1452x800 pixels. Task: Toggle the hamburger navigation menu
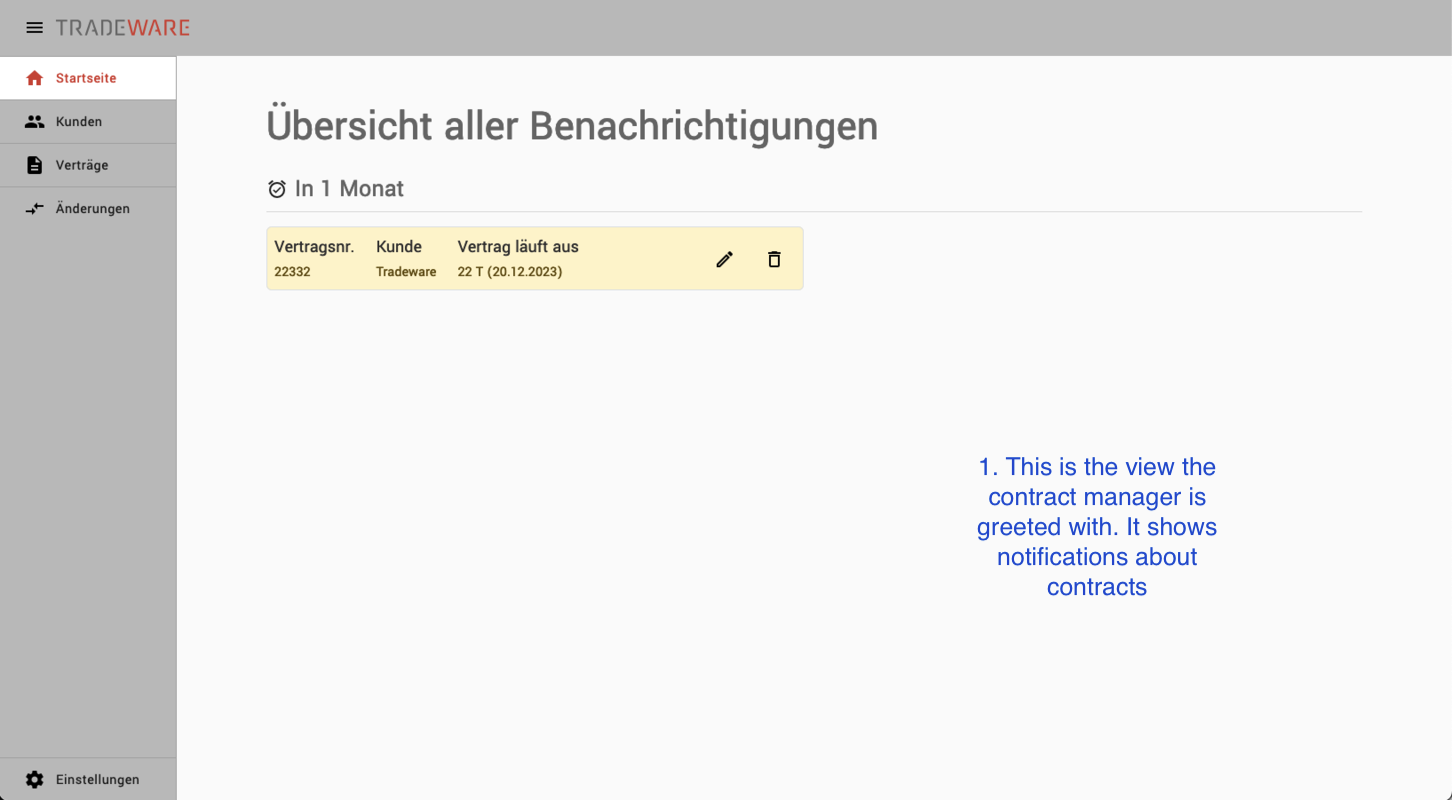point(35,28)
